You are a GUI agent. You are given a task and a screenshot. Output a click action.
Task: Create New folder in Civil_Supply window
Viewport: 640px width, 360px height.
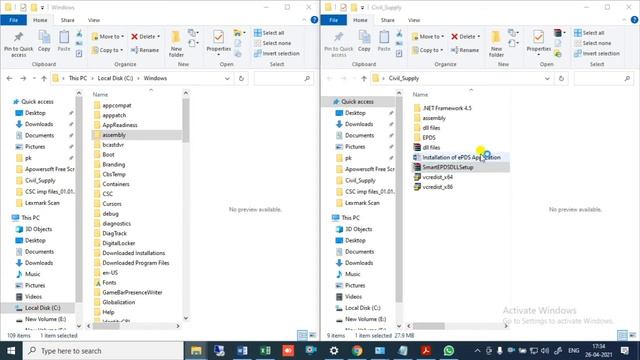[496, 44]
